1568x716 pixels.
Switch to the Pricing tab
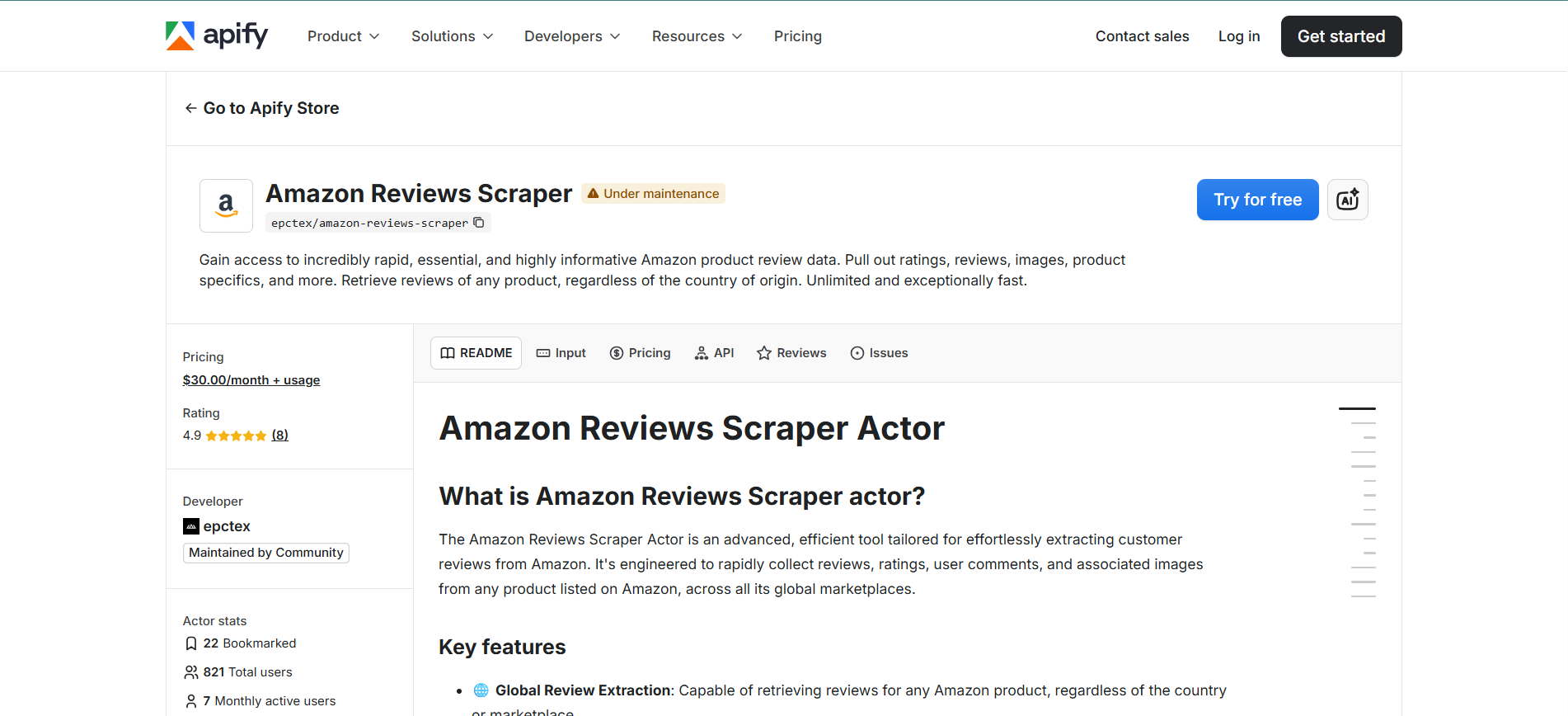(640, 353)
